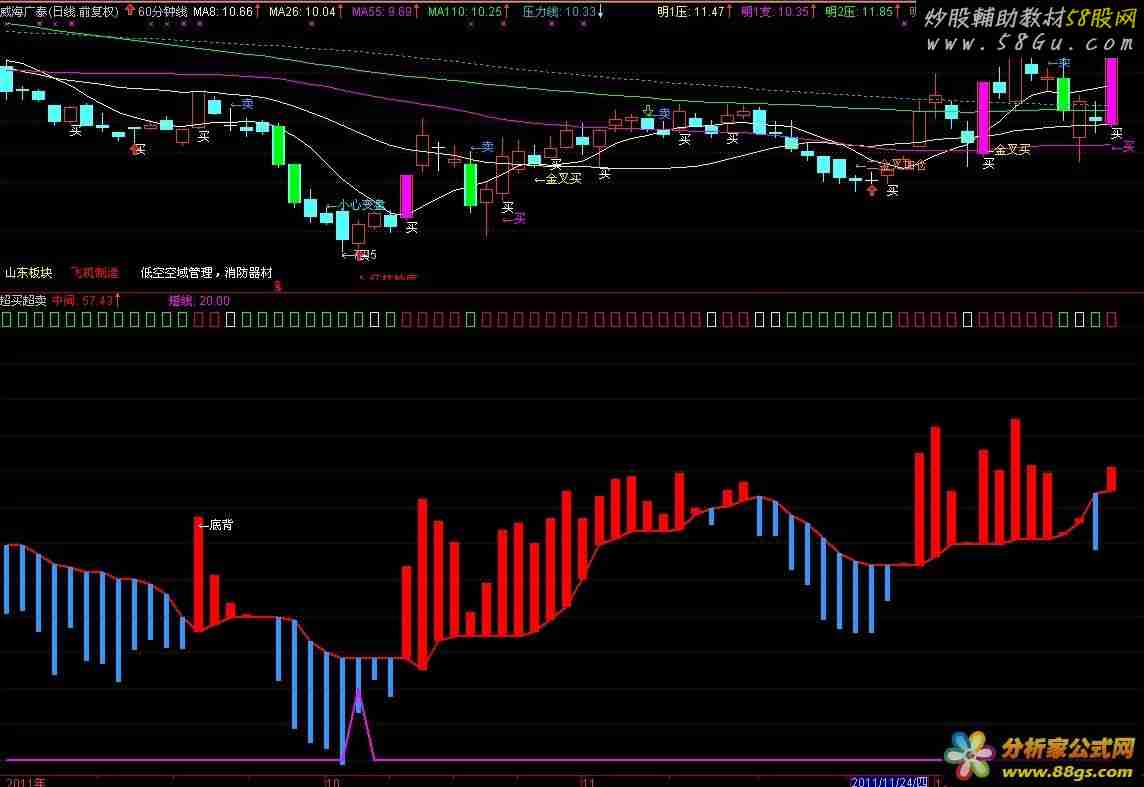The height and width of the screenshot is (787, 1144).
Task: Click the MA26: 10.04 readout
Action: click(303, 12)
